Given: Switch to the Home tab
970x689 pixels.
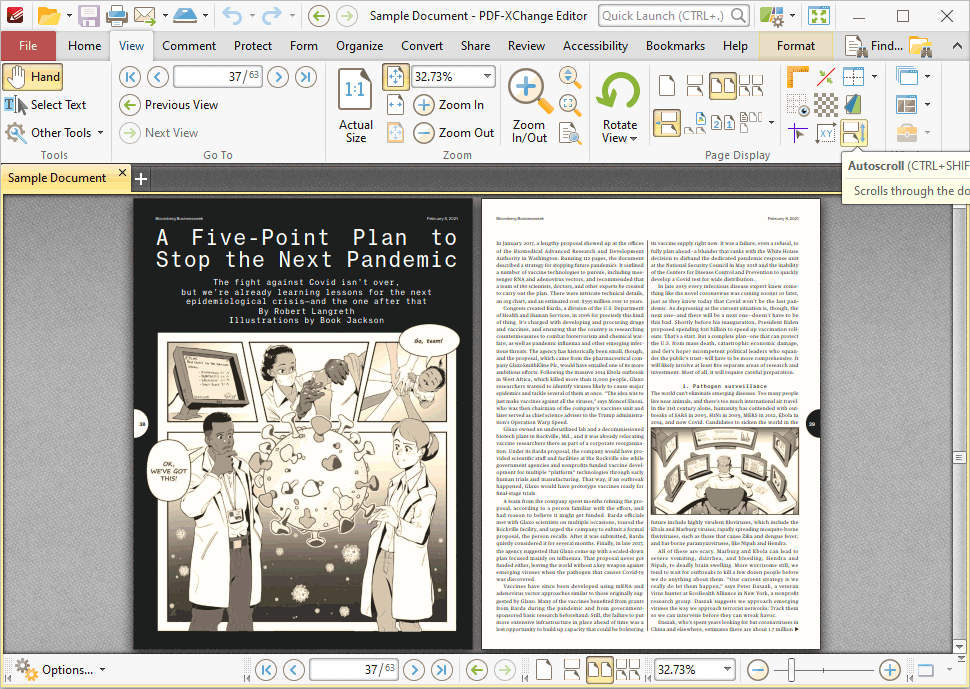Looking at the screenshot, I should click(x=84, y=46).
